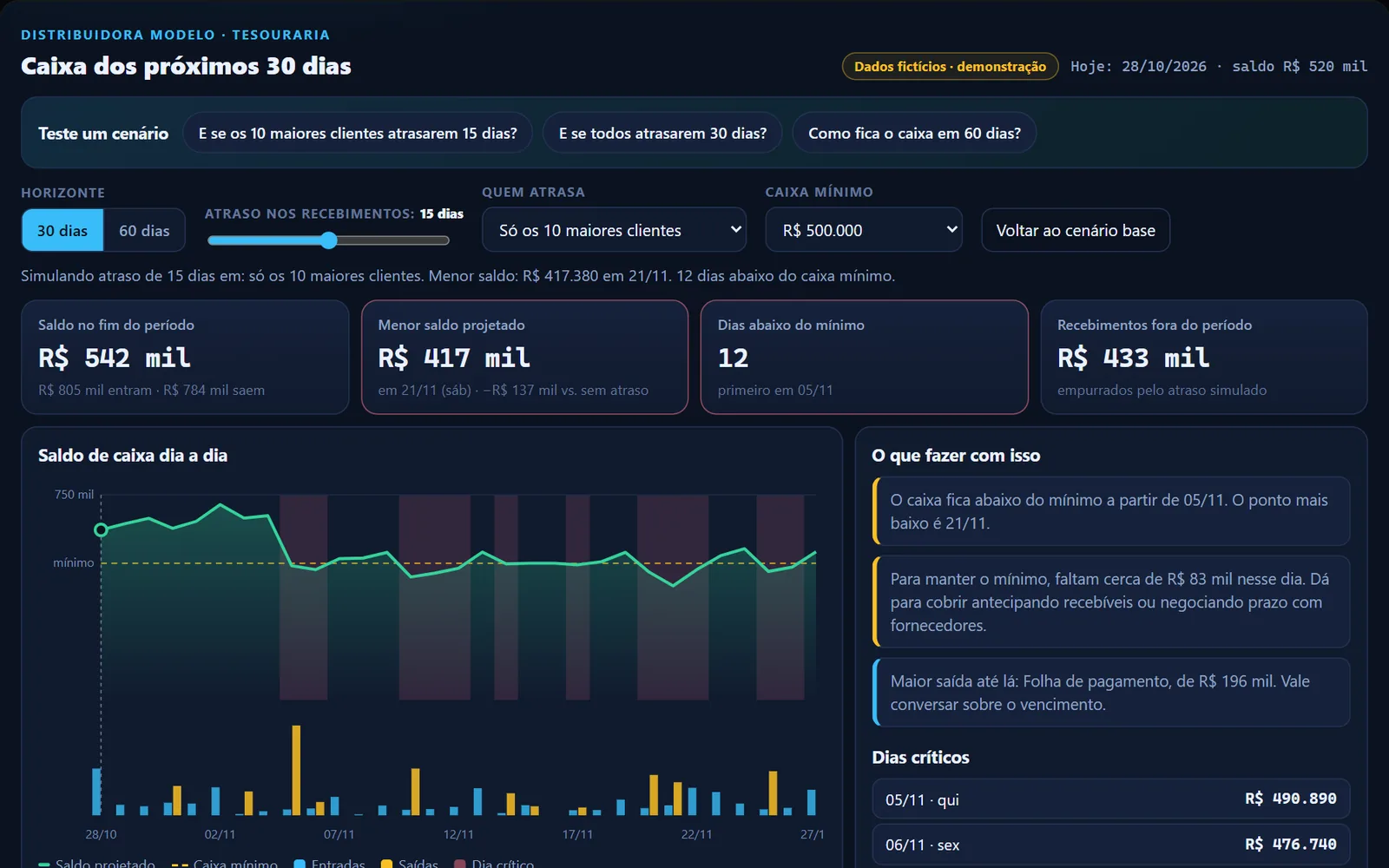Click the "Saldo de caixa dia a dia" chart title

pyautogui.click(x=133, y=456)
